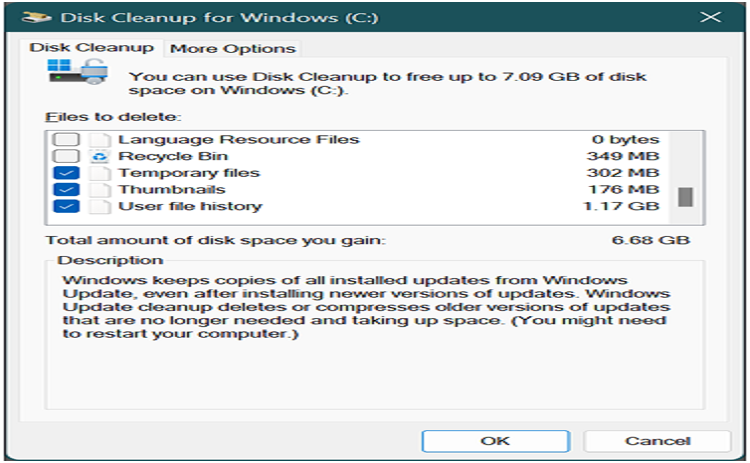Select the Disk Cleanup tab
Screen dimensions: 750x463
tap(91, 47)
